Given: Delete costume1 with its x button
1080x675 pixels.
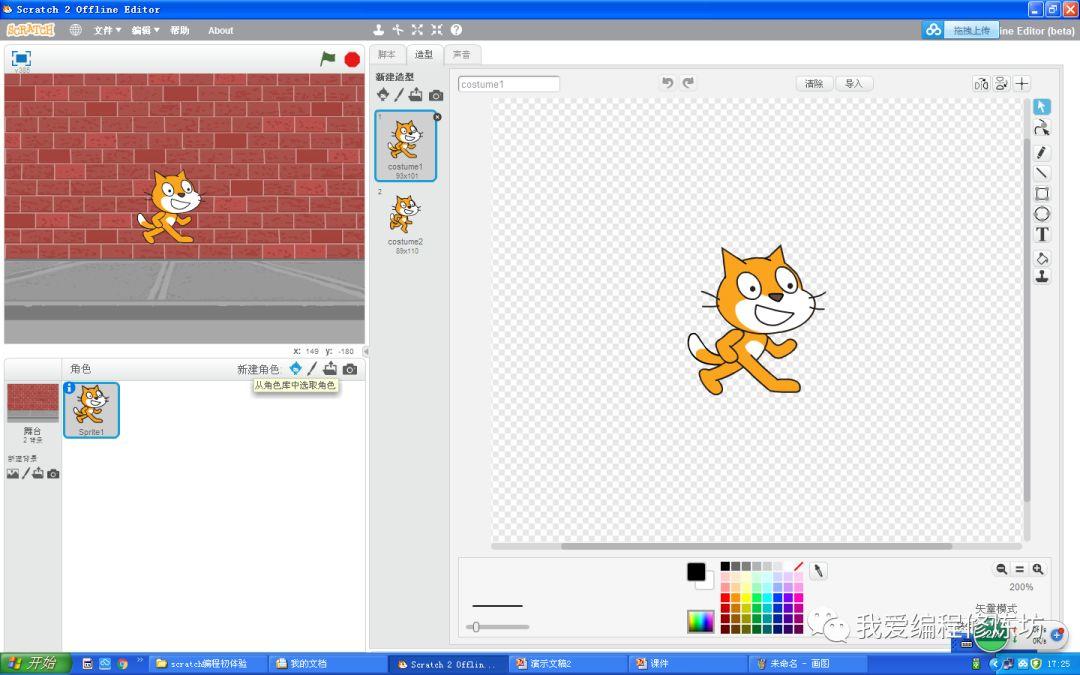Looking at the screenshot, I should (x=437, y=117).
